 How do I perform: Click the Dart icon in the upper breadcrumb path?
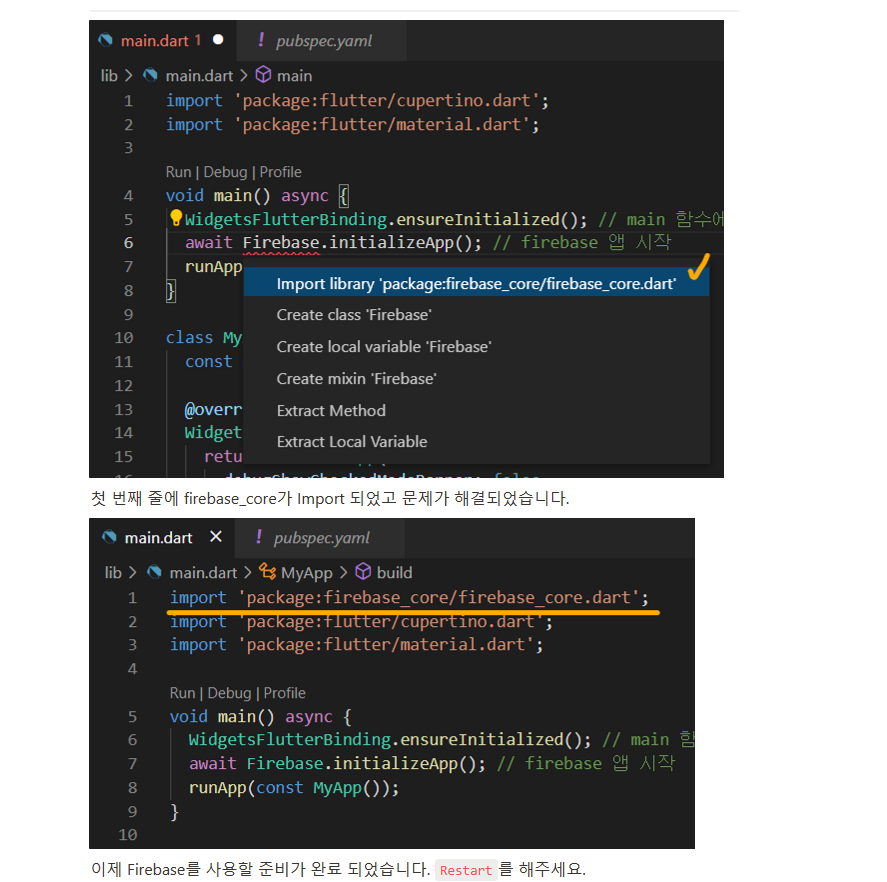(150, 75)
